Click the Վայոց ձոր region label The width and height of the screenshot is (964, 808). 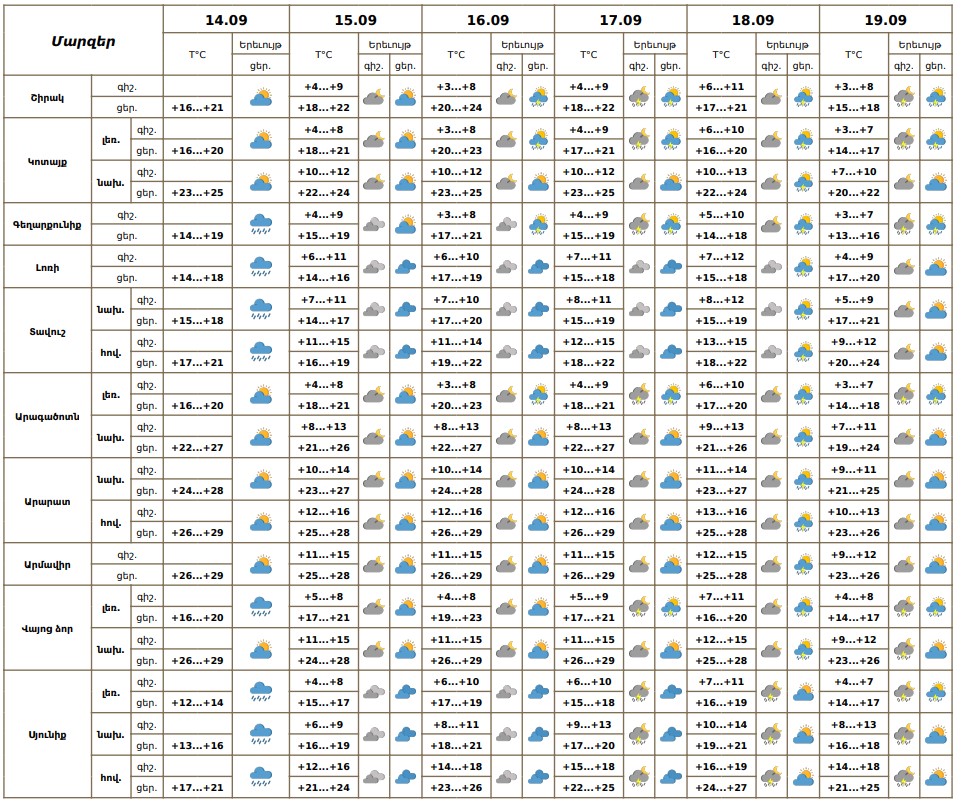[x=48, y=629]
